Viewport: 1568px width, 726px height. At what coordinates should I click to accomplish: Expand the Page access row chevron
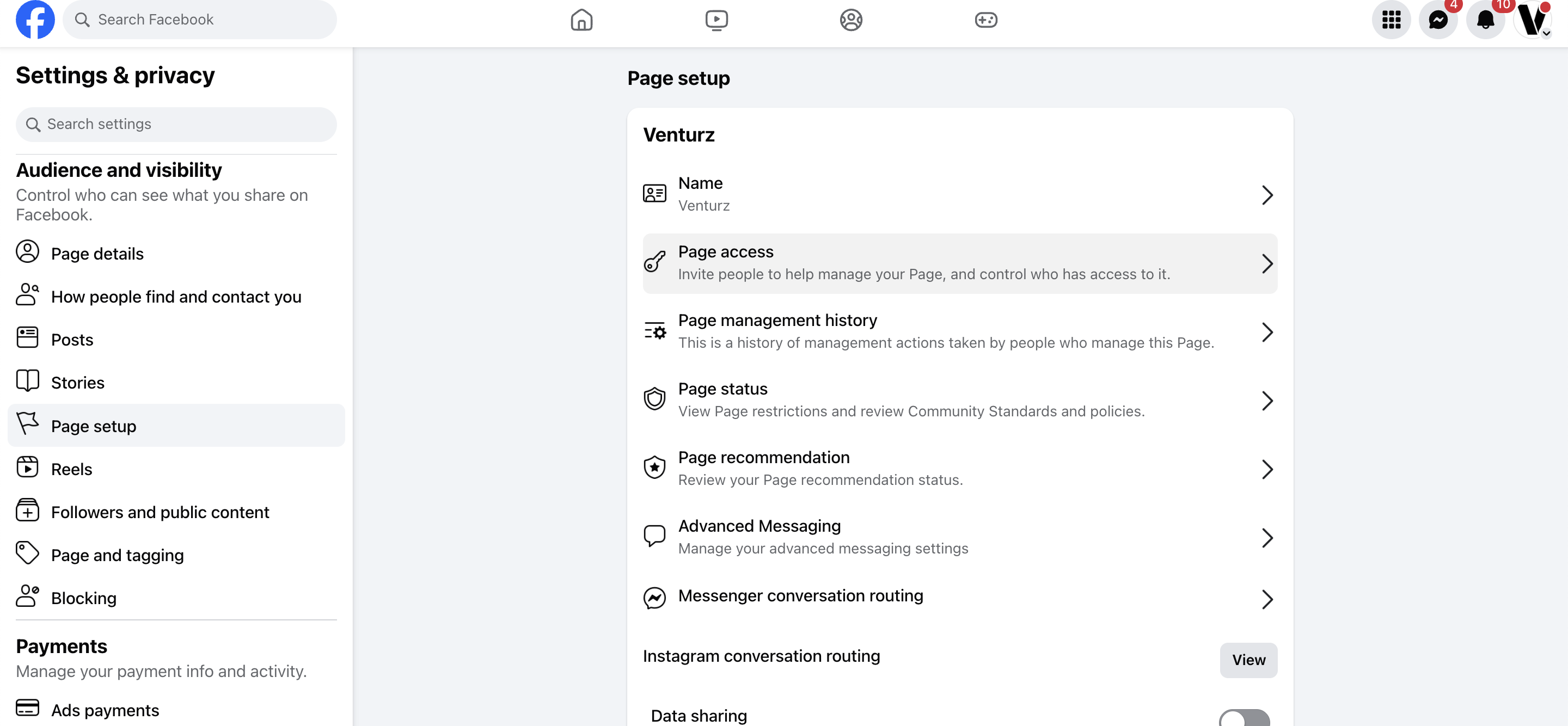point(1267,263)
